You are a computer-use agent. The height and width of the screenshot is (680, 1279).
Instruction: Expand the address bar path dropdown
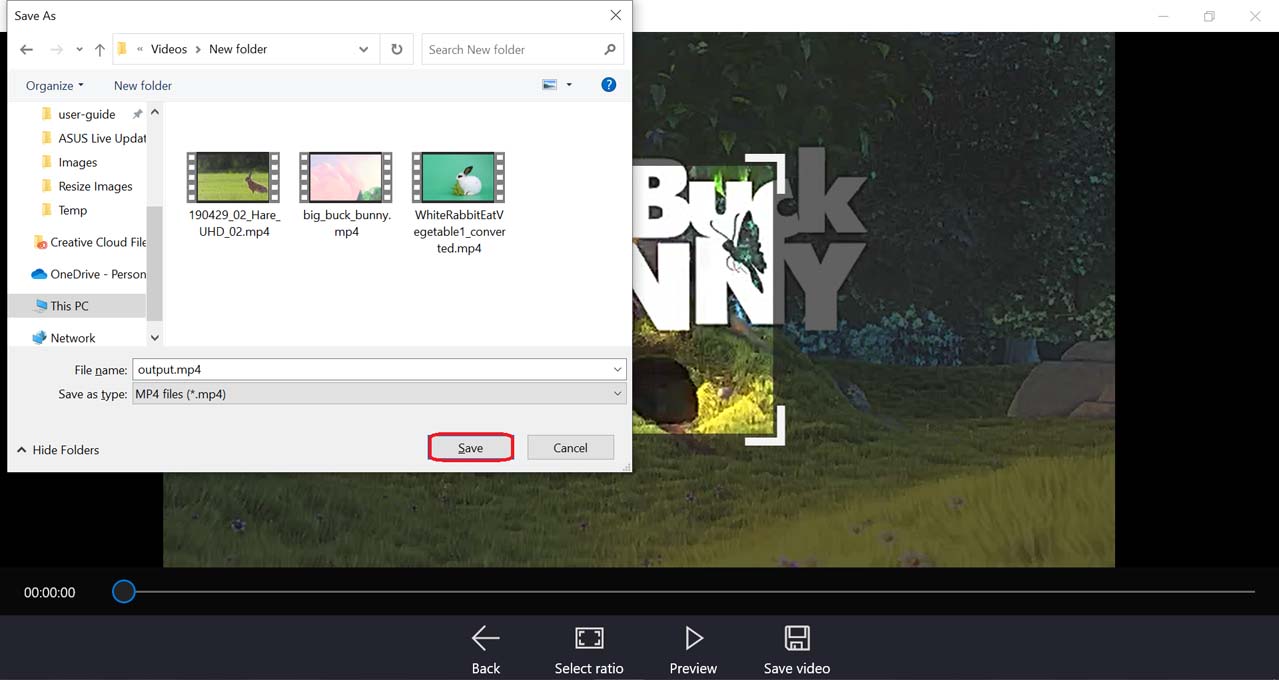point(363,49)
